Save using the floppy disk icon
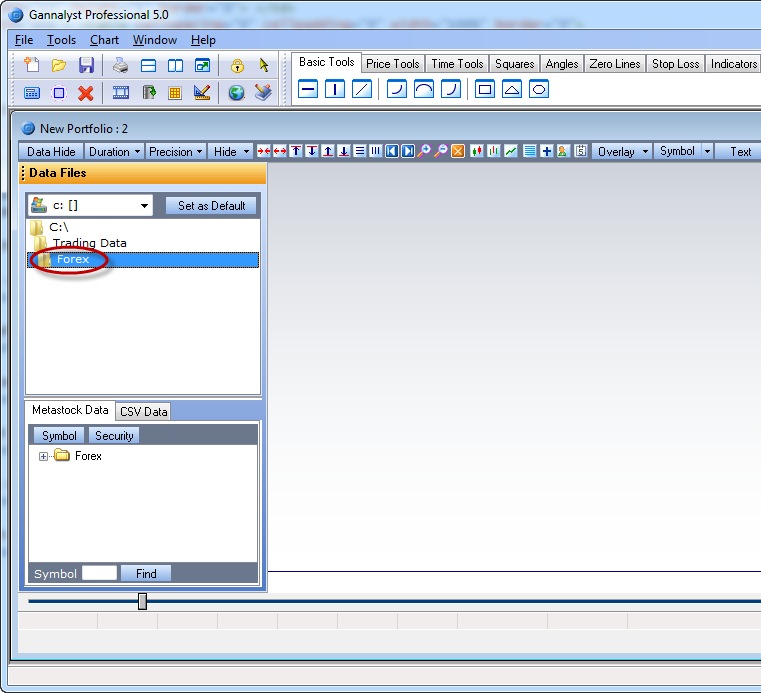 tap(86, 65)
